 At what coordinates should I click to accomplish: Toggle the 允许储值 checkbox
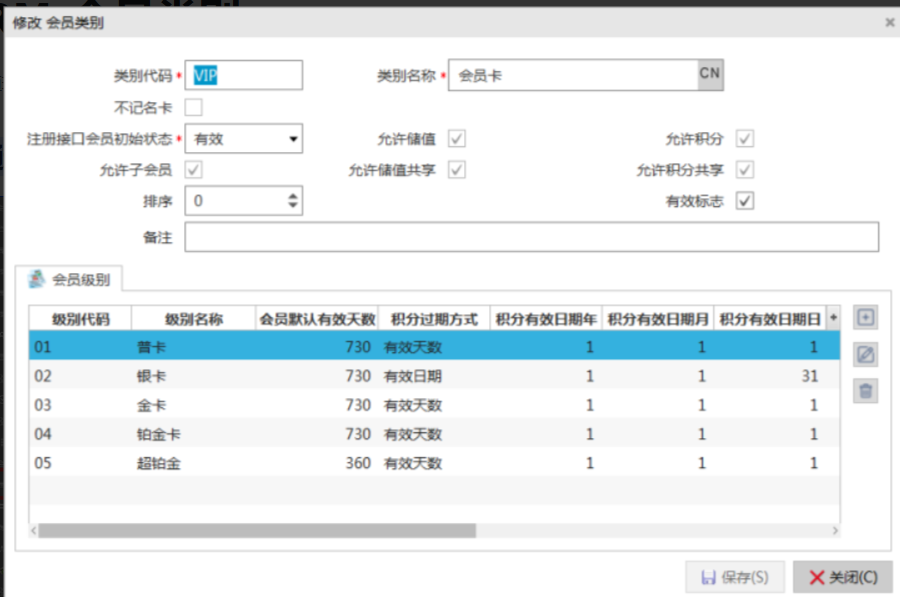point(456,139)
